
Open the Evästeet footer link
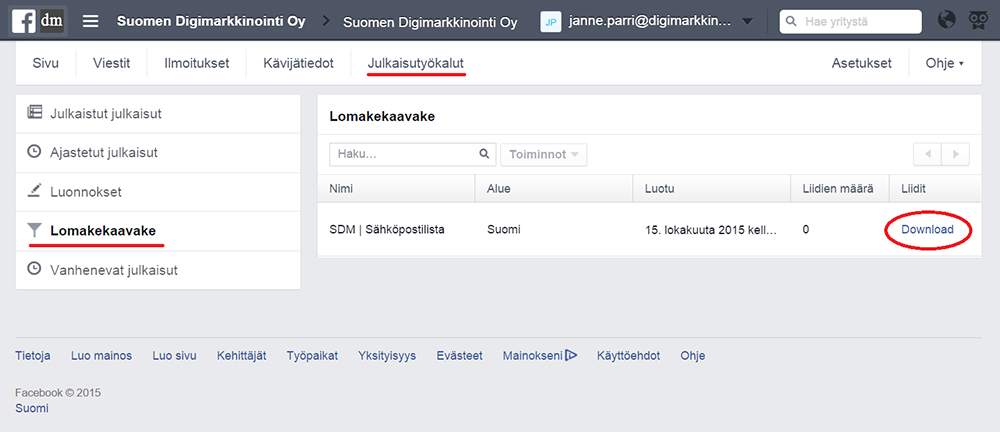pos(459,355)
